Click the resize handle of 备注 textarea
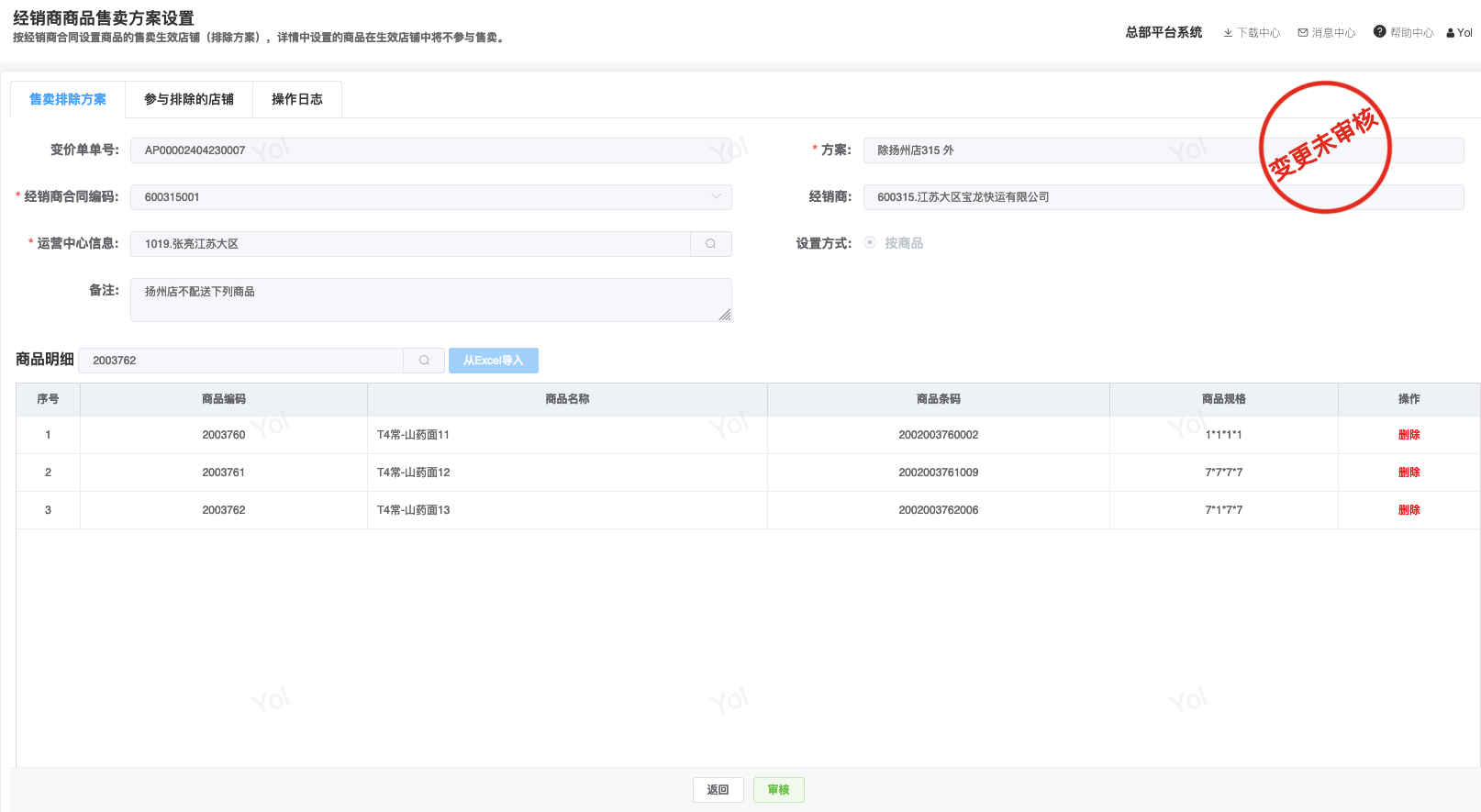The image size is (1481, 812). (725, 315)
